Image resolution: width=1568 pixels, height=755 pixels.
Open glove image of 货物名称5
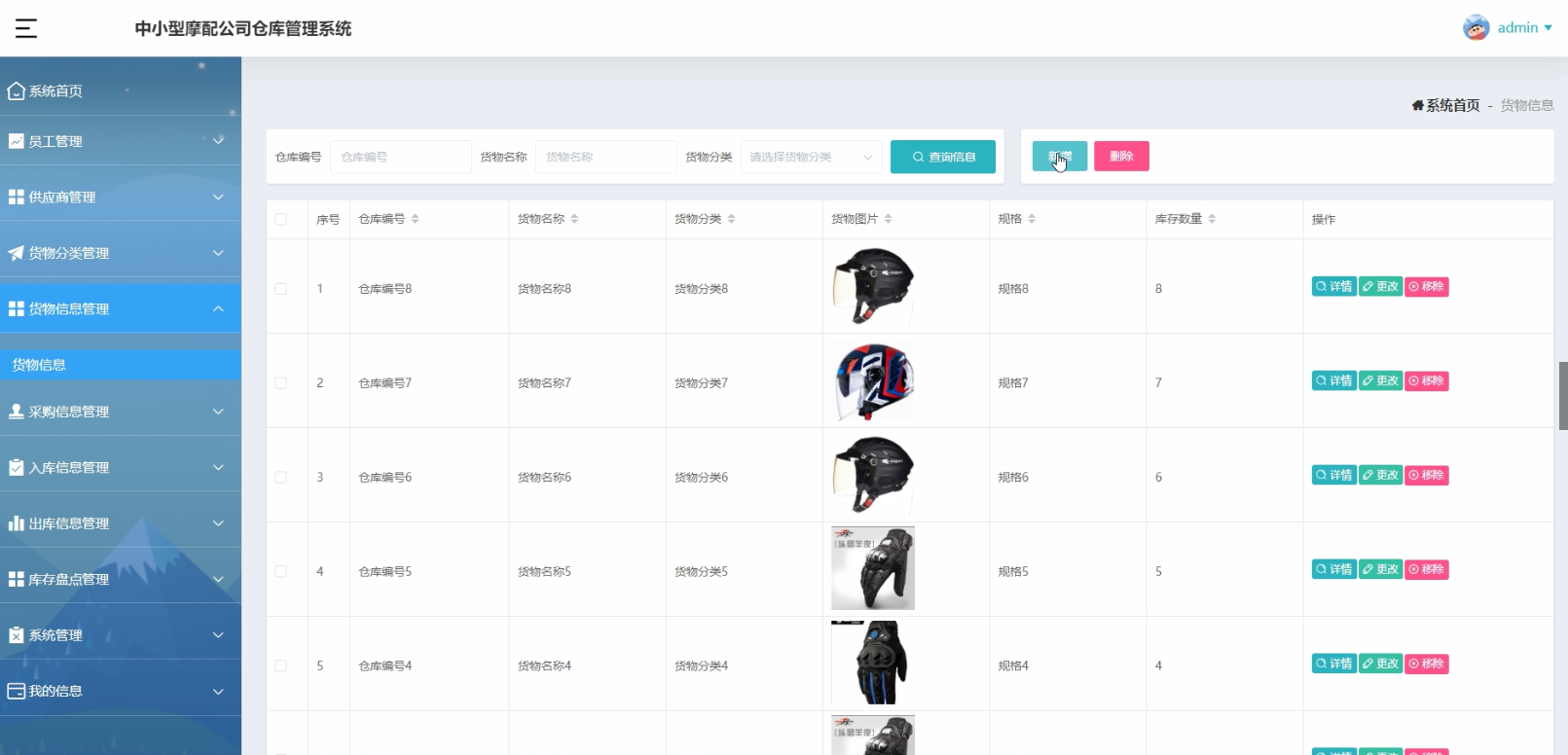pos(873,569)
